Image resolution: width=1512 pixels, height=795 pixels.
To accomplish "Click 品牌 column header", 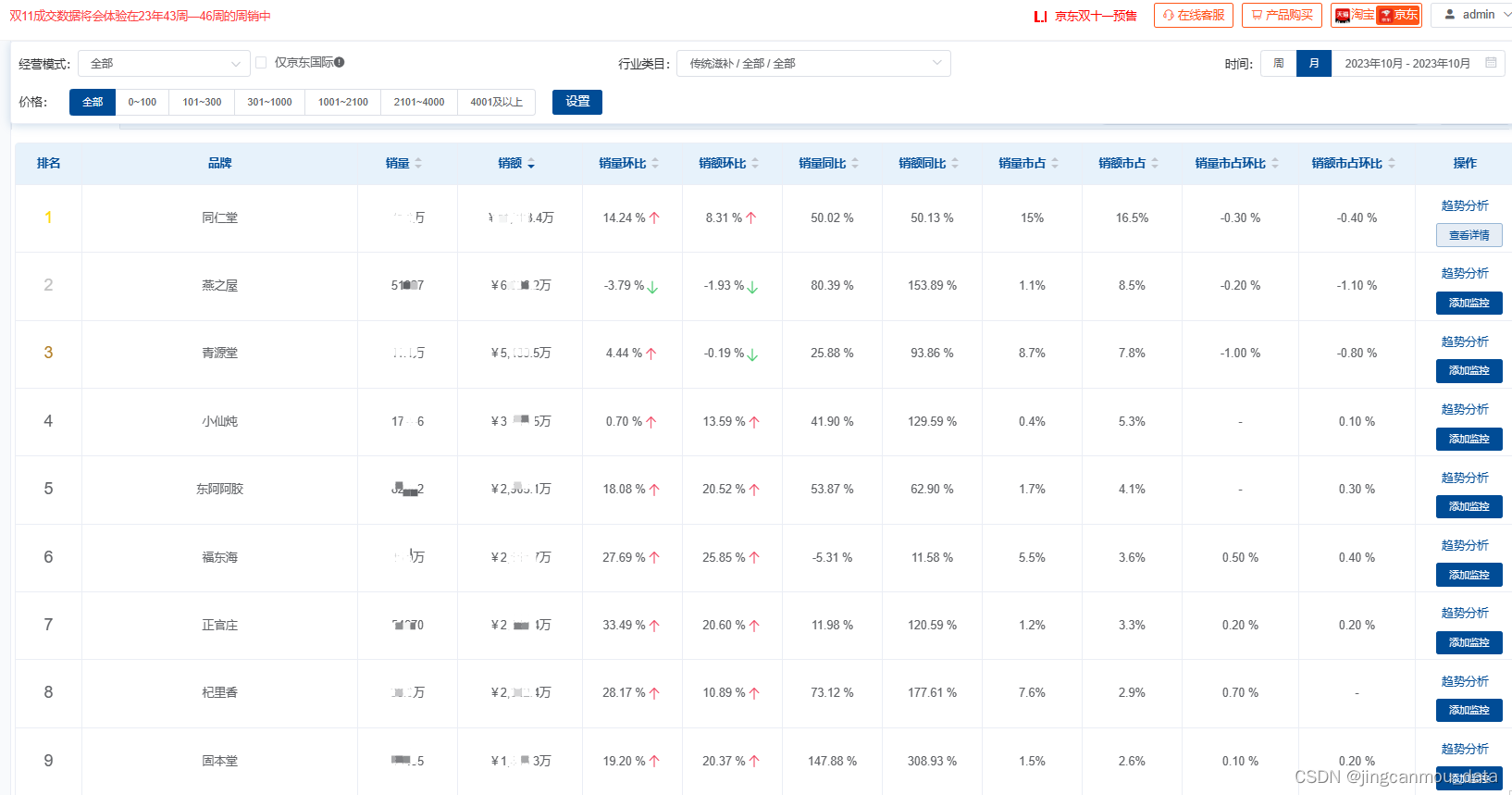I will click(219, 163).
